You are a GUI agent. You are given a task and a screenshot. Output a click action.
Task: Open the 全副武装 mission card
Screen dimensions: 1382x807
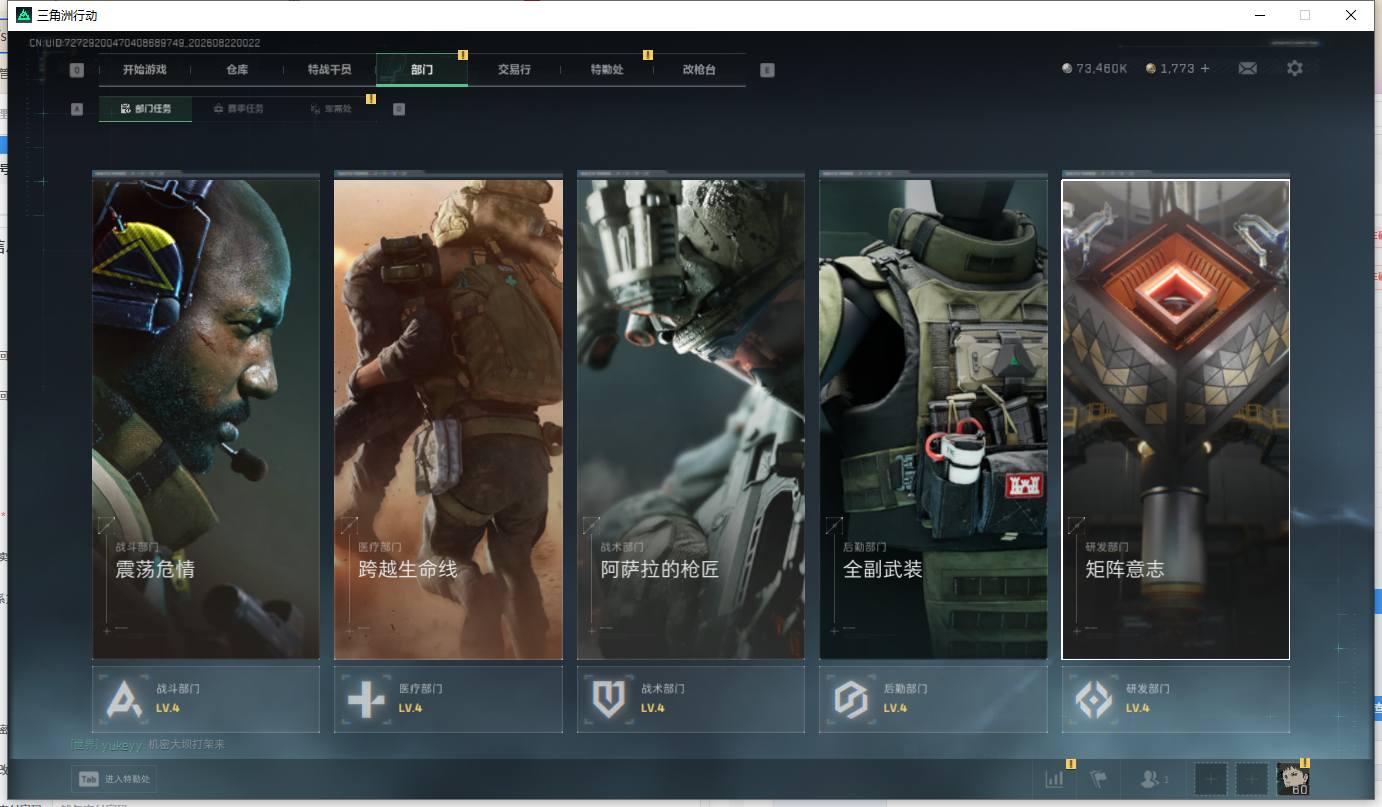click(x=933, y=419)
